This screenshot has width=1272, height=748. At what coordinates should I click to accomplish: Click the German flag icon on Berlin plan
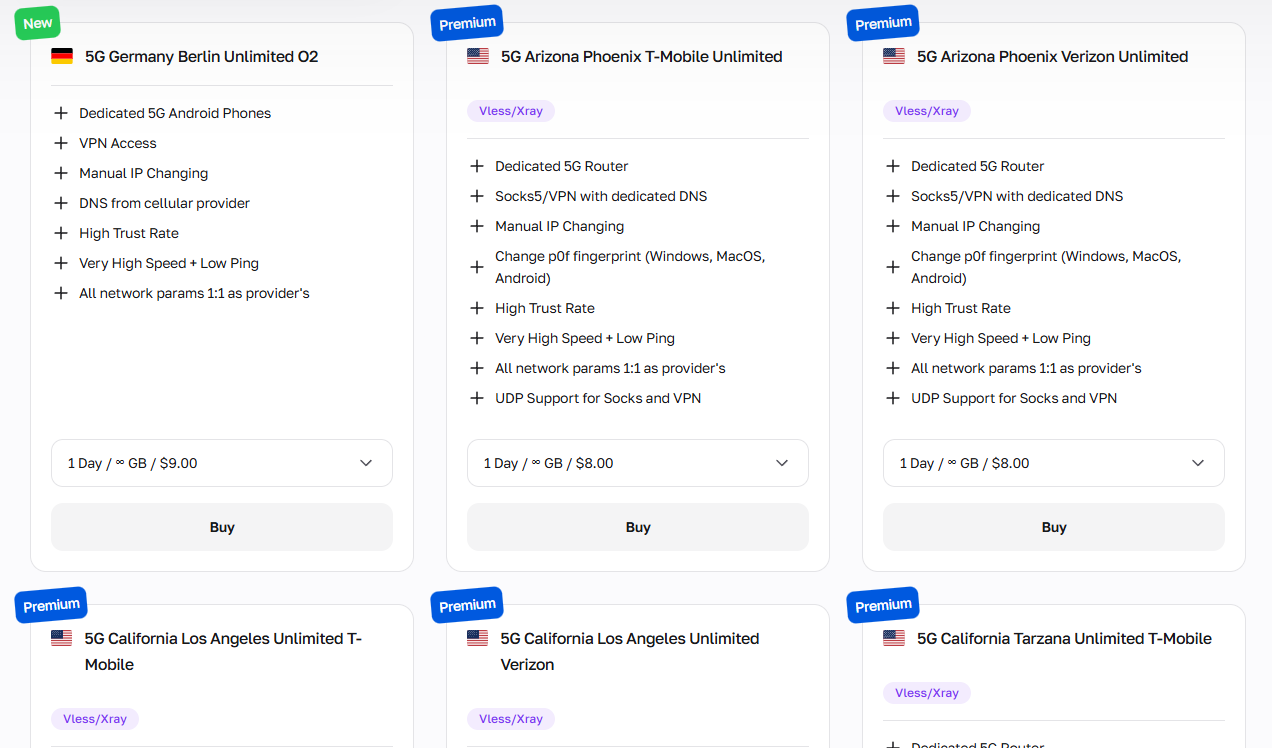tap(62, 56)
